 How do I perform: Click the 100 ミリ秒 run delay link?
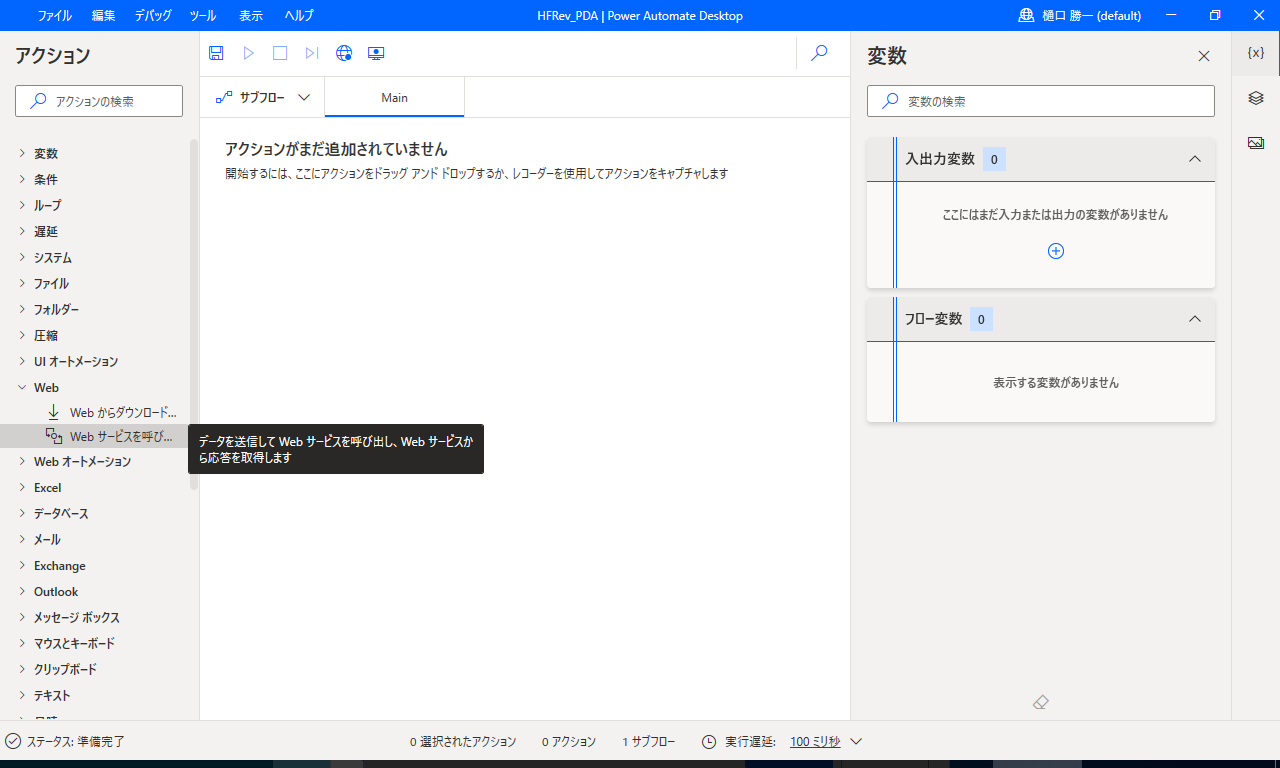click(x=815, y=742)
